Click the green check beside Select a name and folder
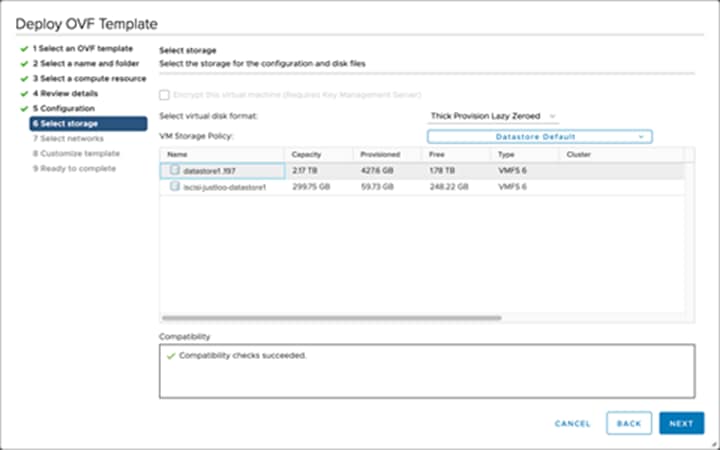This screenshot has width=720, height=450. click(x=24, y=64)
